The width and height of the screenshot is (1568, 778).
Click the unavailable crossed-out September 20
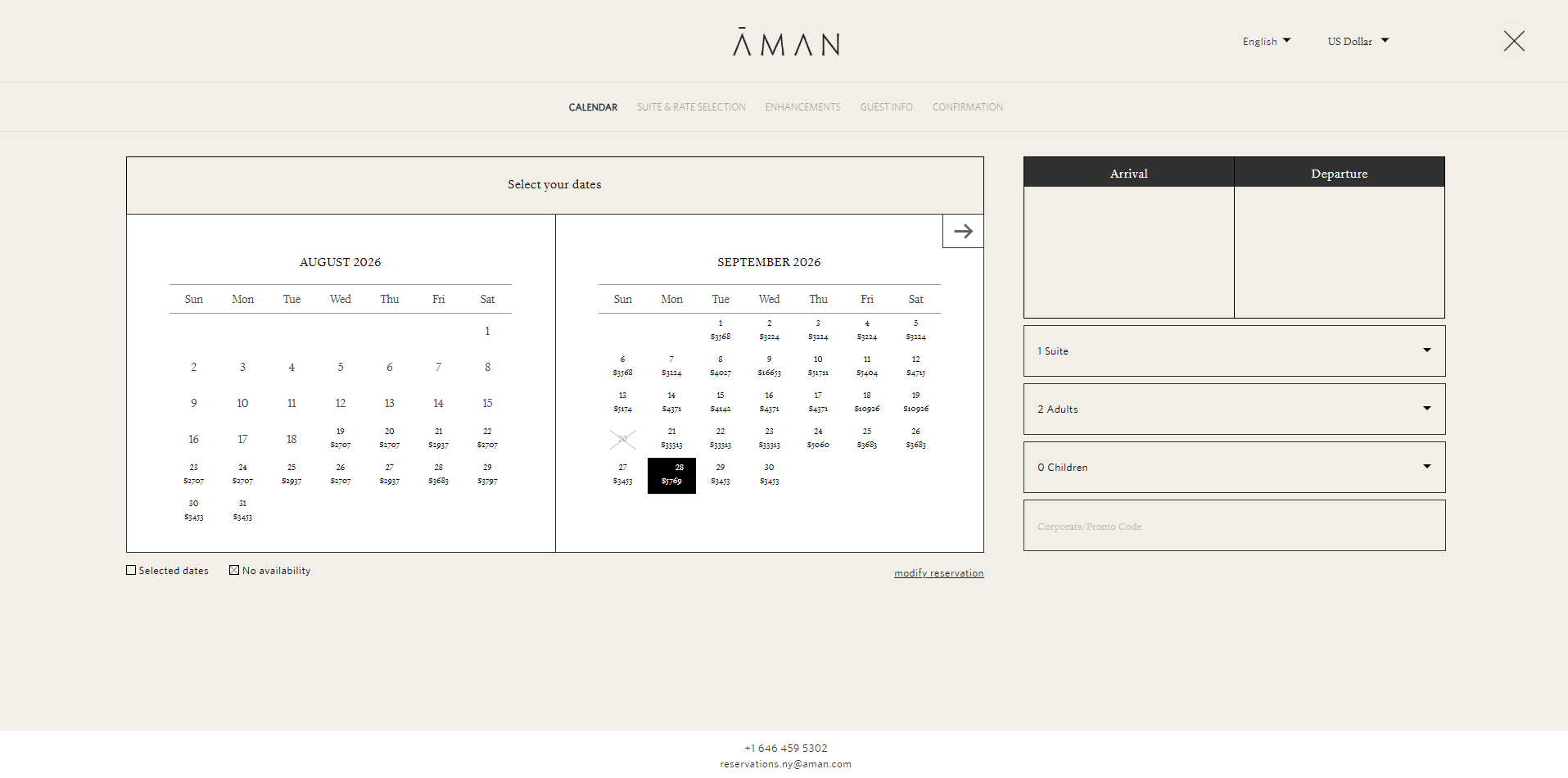[x=622, y=439]
